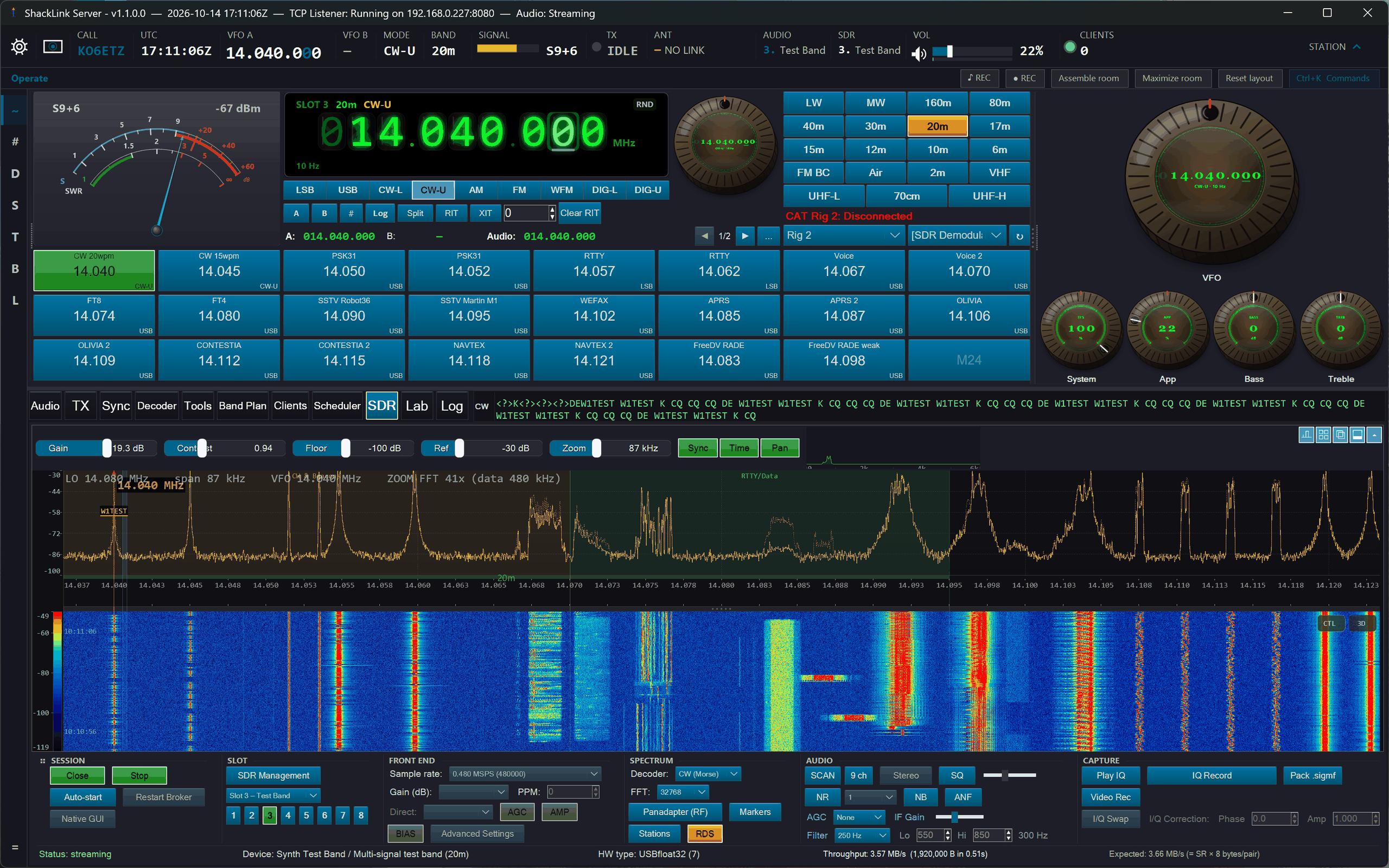Open the Rig 2 dropdown
The image size is (1389, 868).
tap(843, 235)
